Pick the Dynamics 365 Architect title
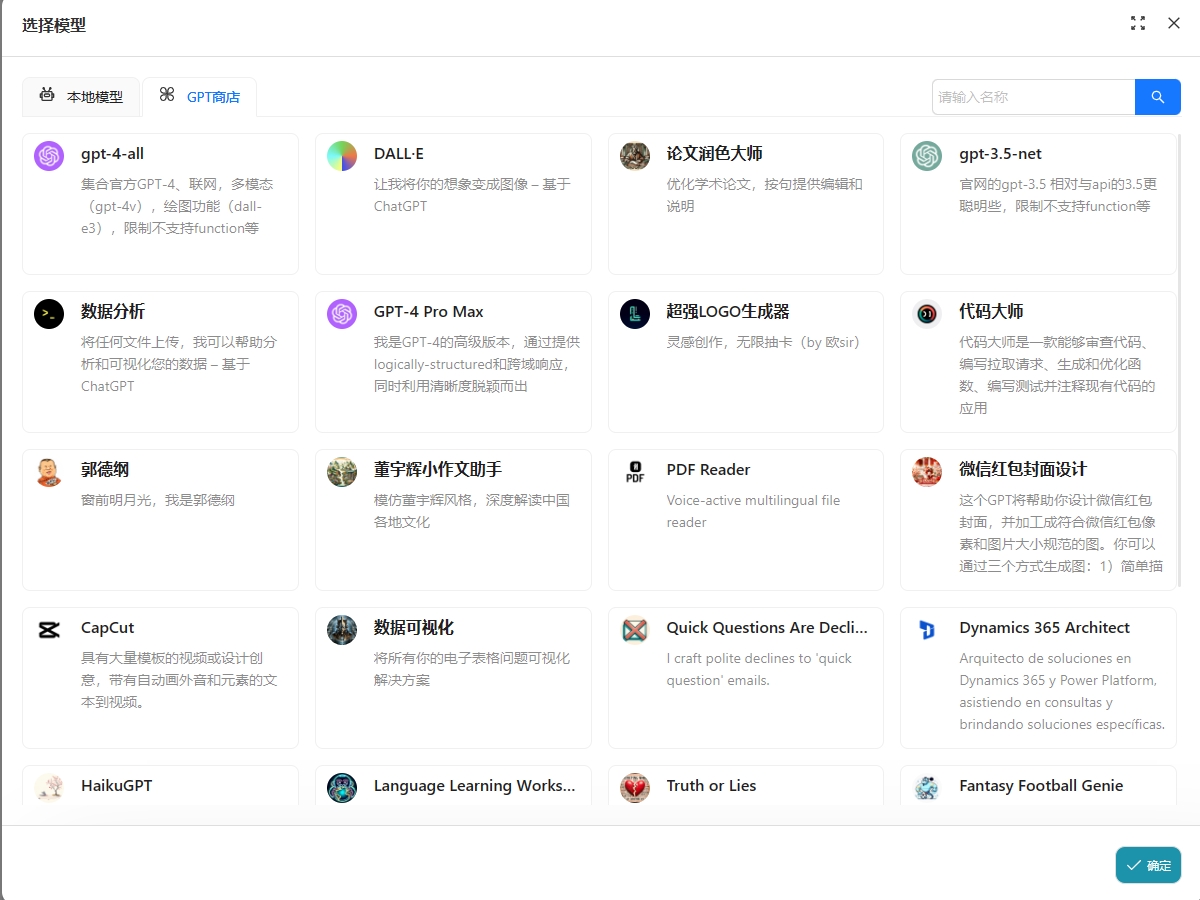1200x900 pixels. click(x=1045, y=628)
